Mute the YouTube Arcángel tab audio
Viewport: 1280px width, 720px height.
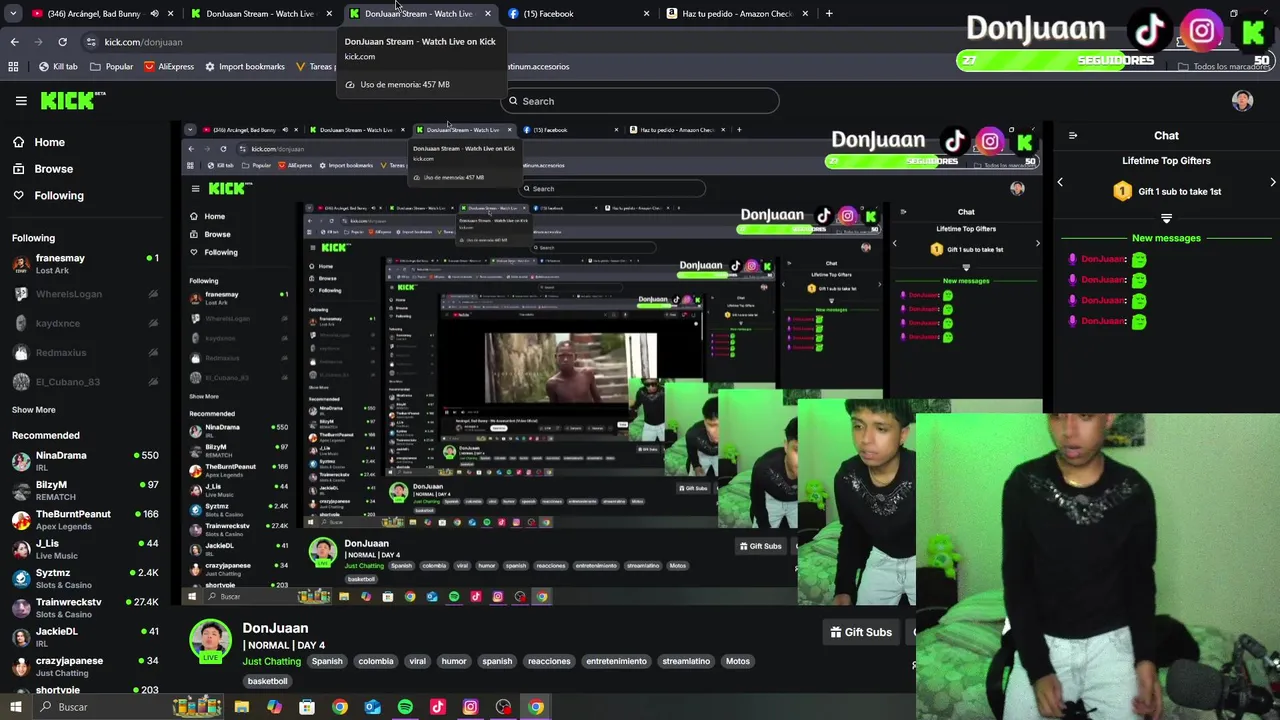(x=154, y=14)
